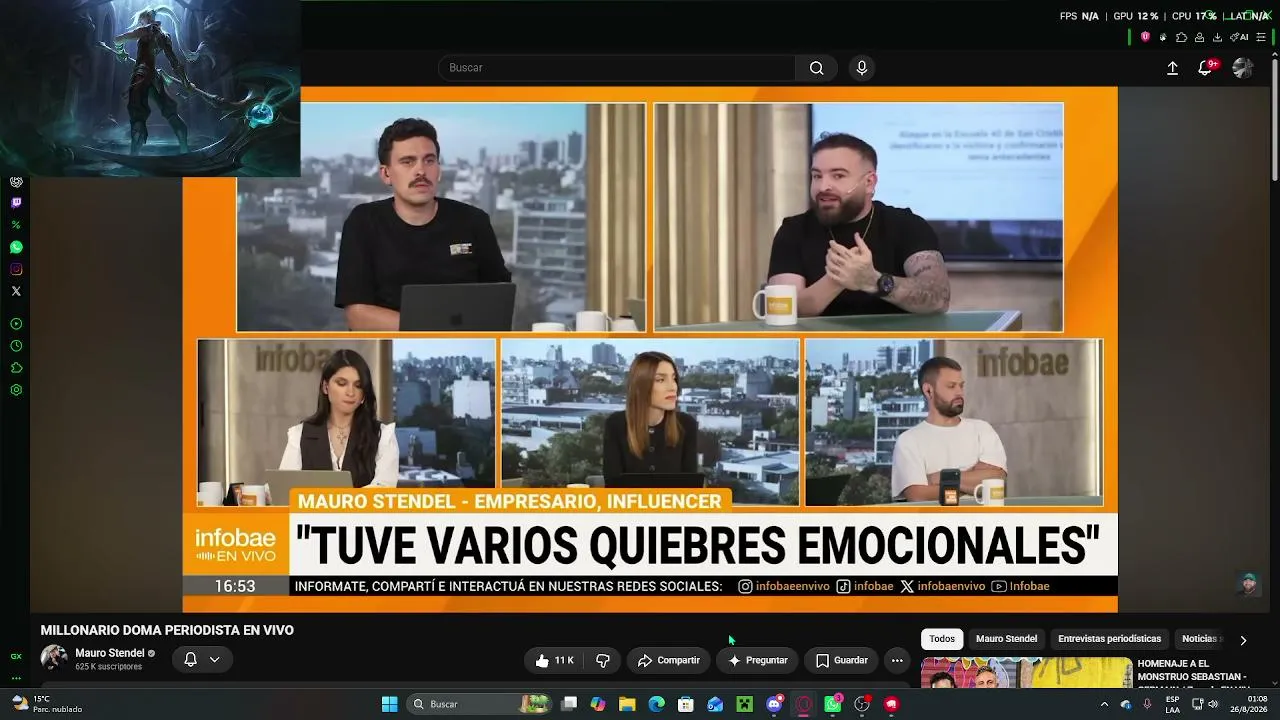Open the Minecraft icon on the taskbar
1280x720 pixels.
(x=744, y=704)
